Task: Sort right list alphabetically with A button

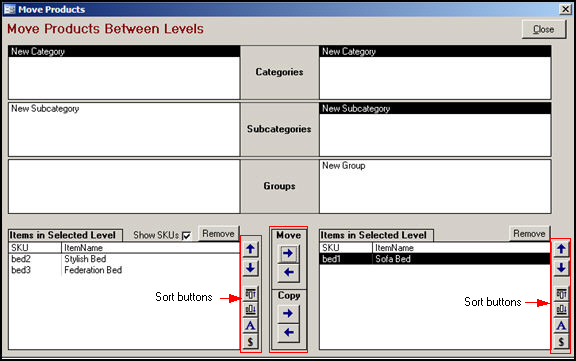Action: (x=561, y=325)
